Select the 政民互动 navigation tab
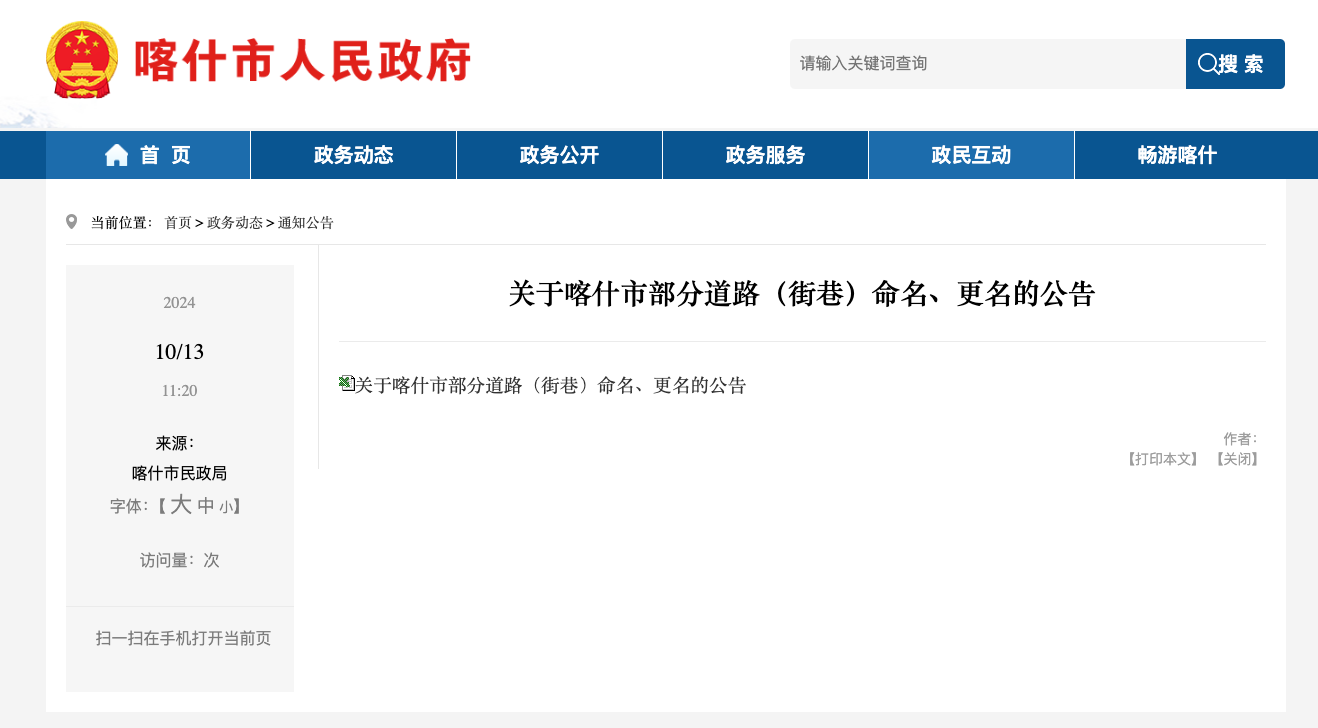 click(971, 155)
